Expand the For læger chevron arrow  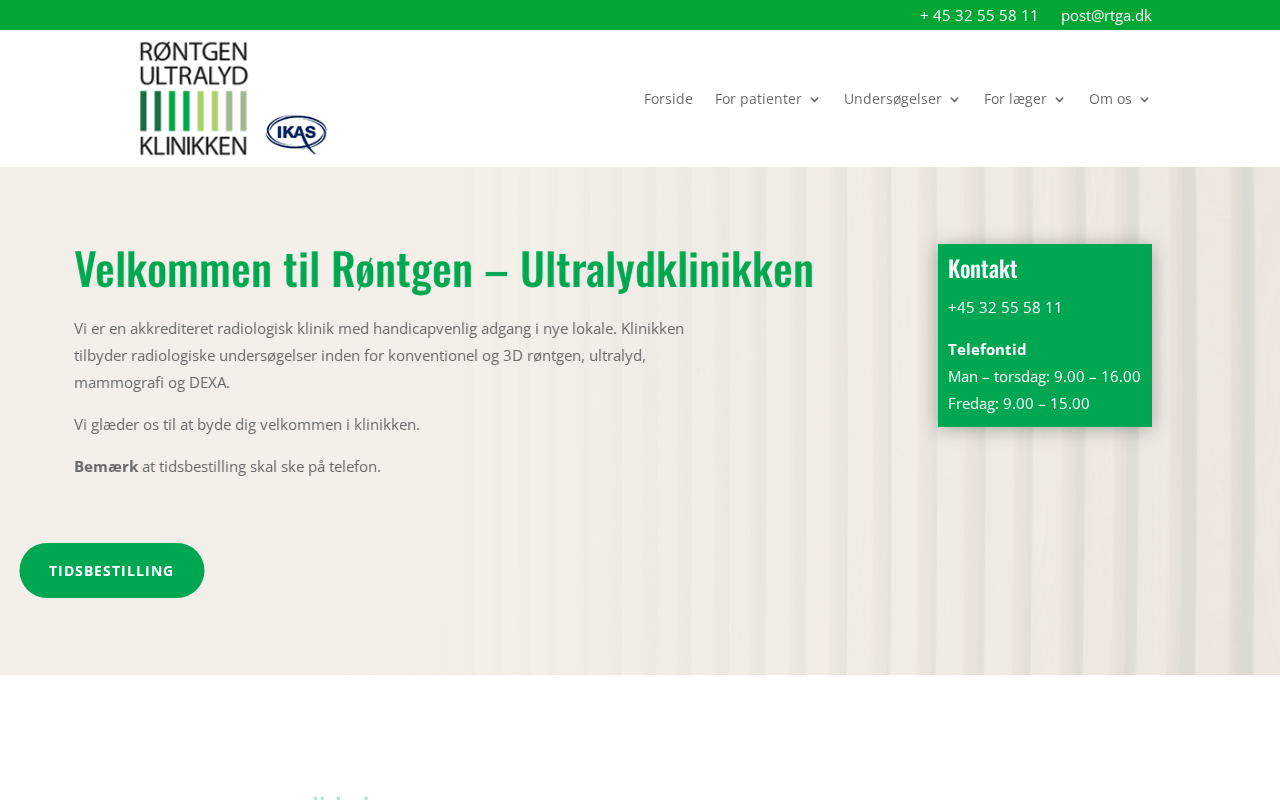1060,100
